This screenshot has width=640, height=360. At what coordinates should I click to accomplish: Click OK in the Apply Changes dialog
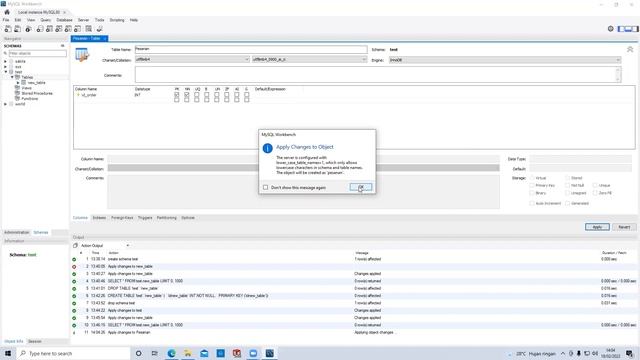click(x=361, y=187)
